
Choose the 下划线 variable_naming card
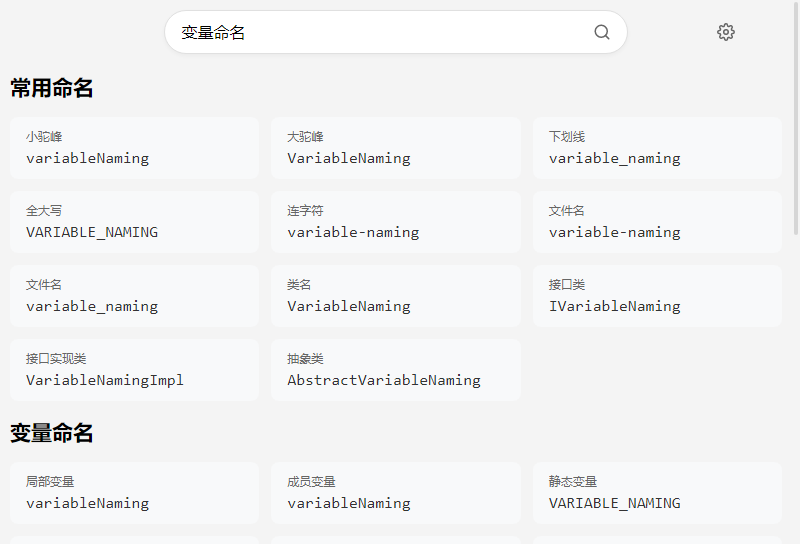pyautogui.click(x=657, y=148)
